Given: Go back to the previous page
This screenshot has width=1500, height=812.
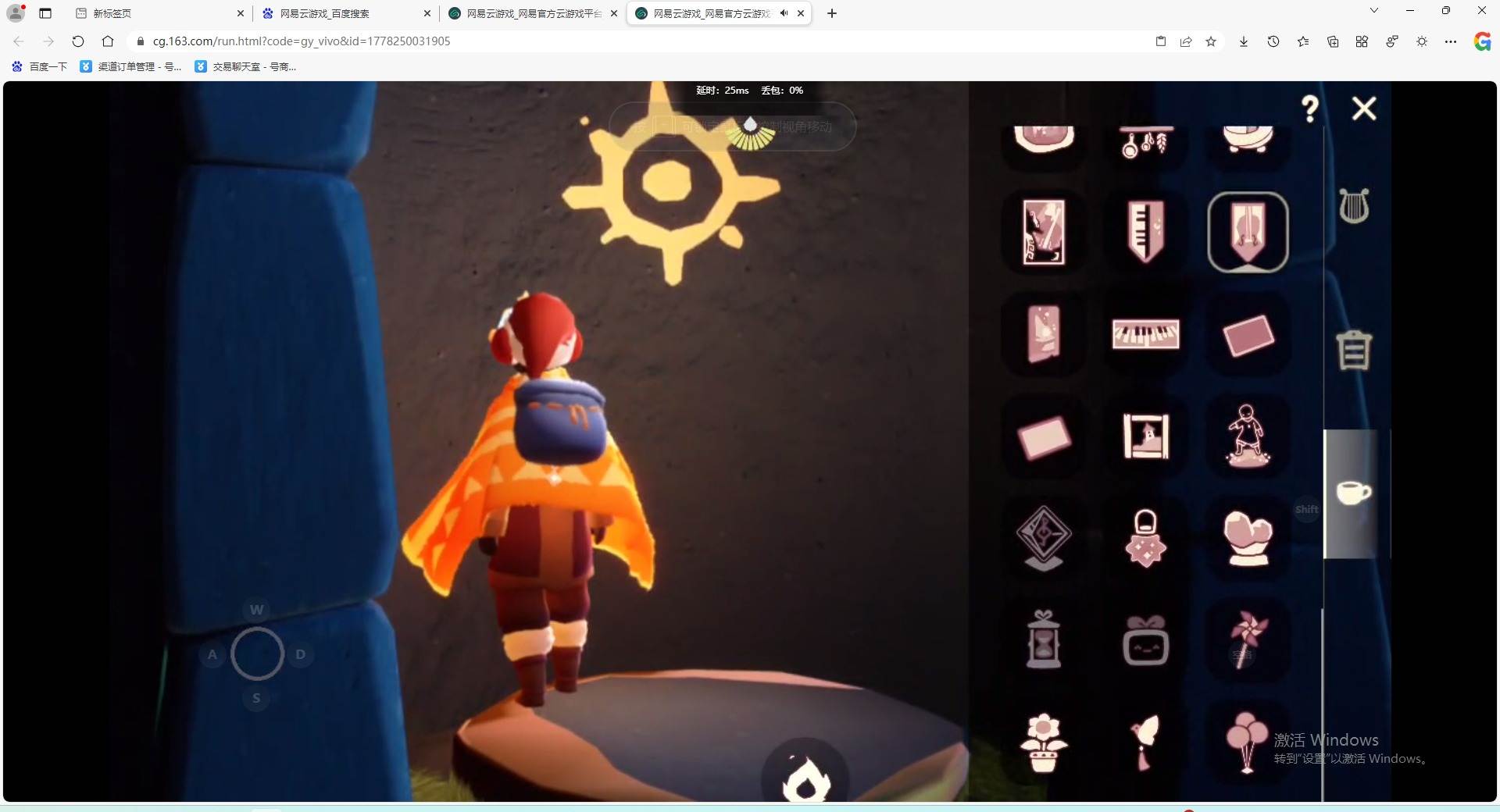Looking at the screenshot, I should coord(19,41).
